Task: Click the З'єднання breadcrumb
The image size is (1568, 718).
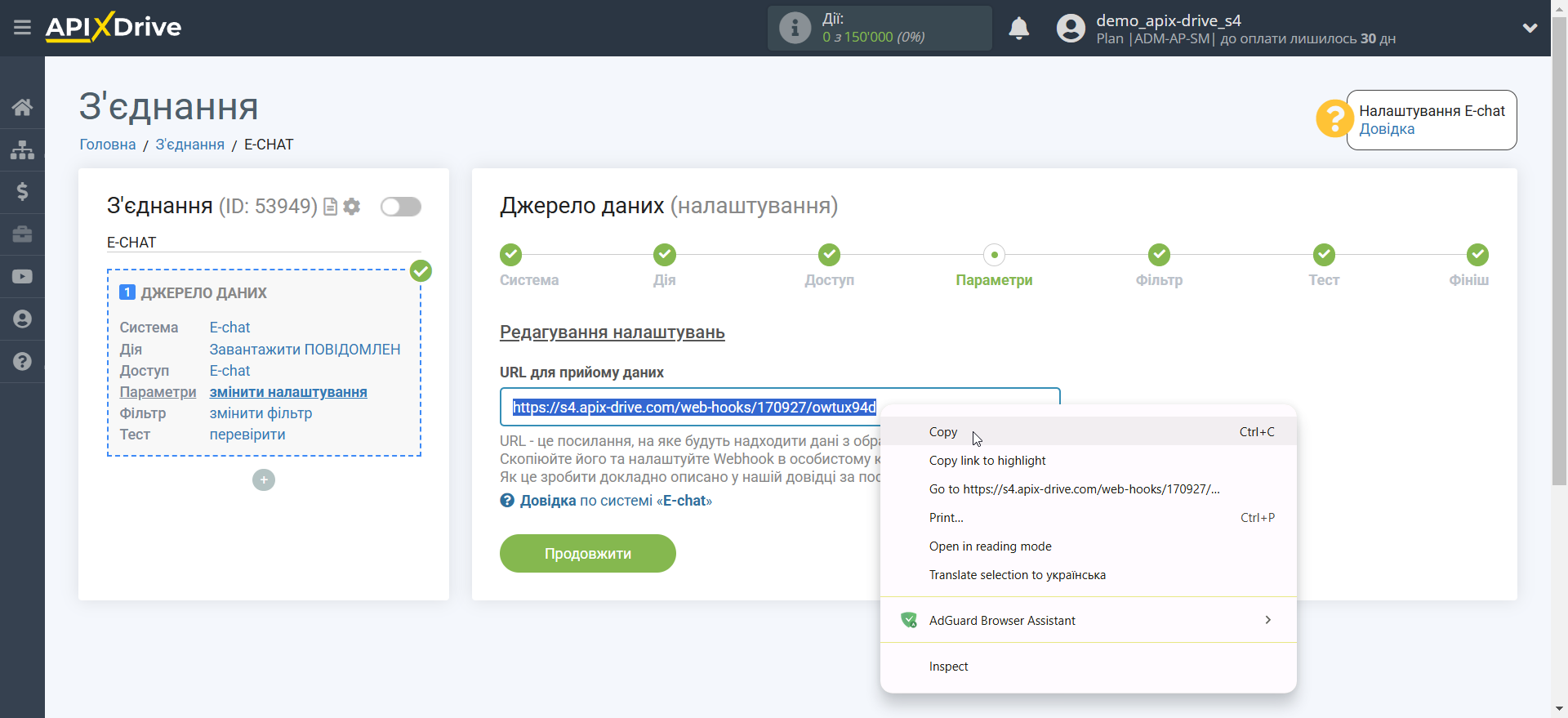Action: [189, 145]
